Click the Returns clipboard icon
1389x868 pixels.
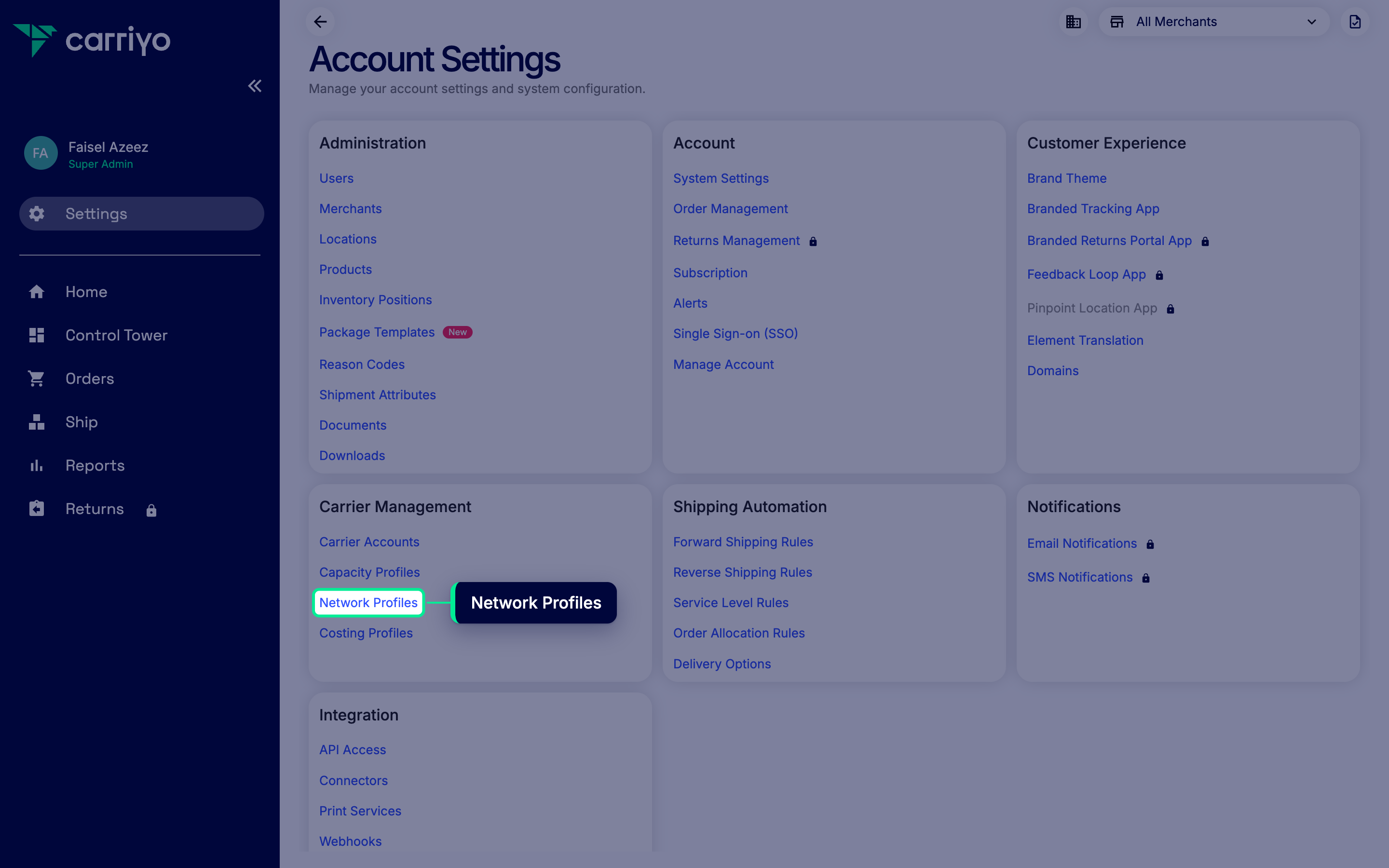[37, 509]
